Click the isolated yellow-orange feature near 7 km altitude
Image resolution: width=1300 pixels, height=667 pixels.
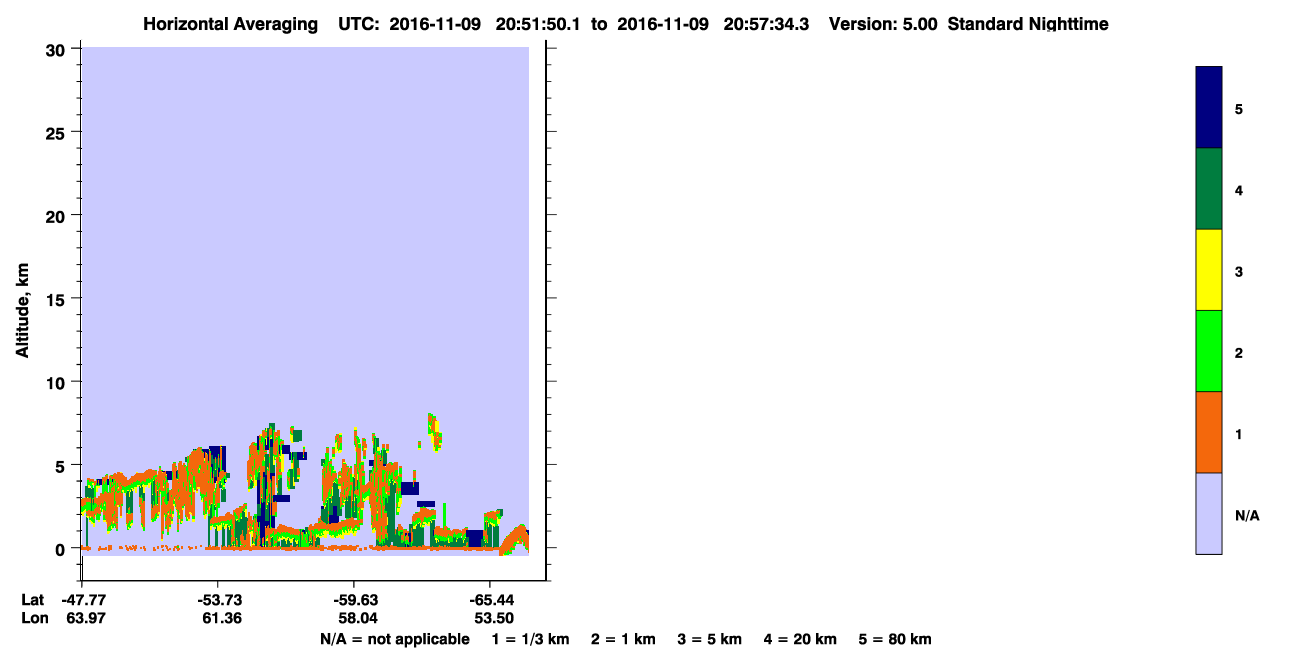pyautogui.click(x=435, y=431)
